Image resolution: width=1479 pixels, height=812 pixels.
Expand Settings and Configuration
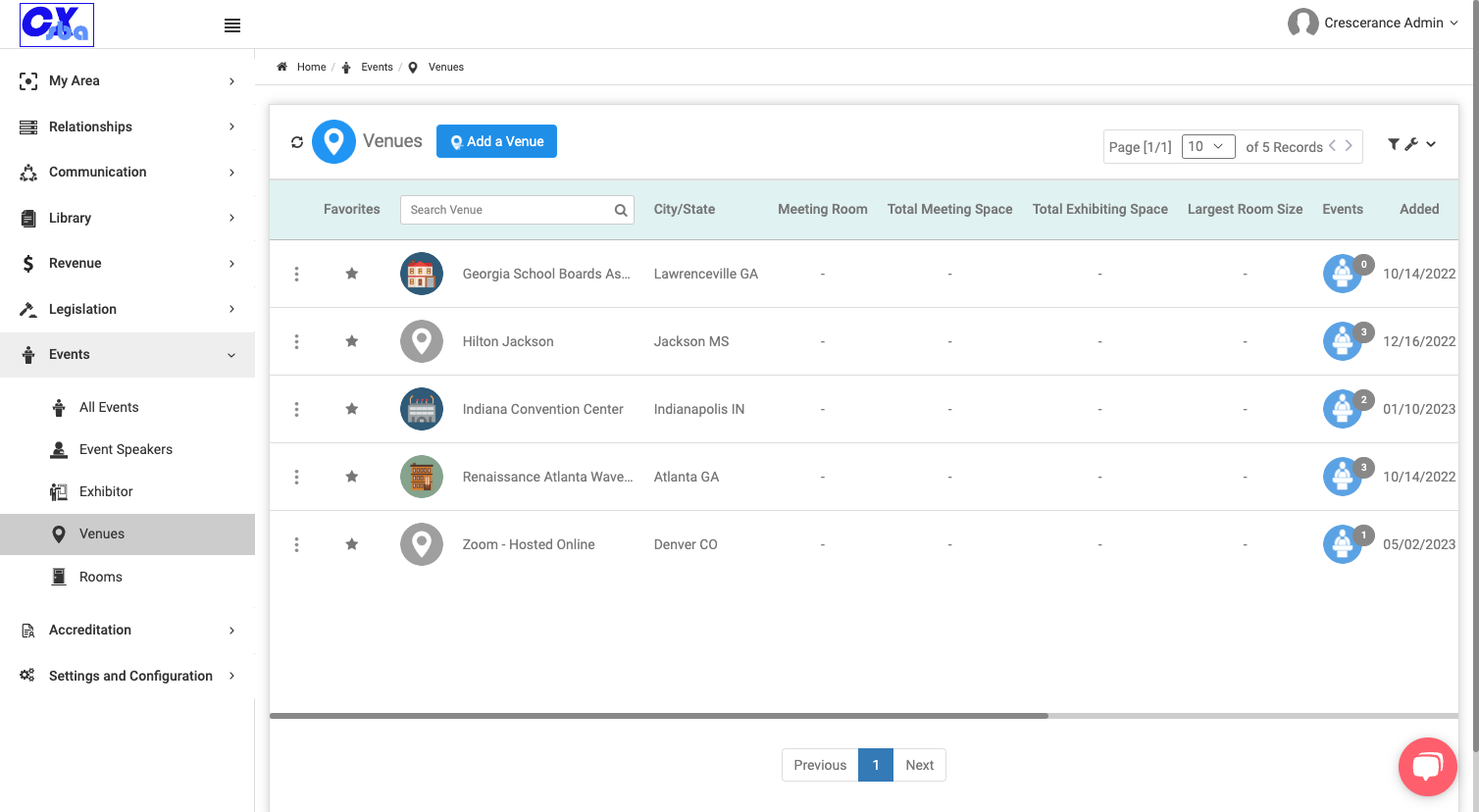[127, 676]
